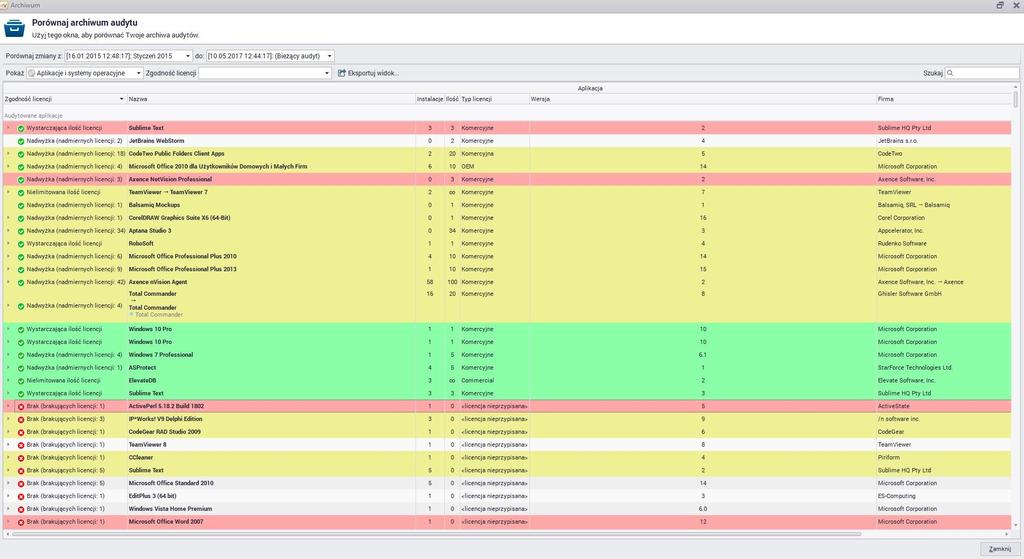Click status icon for Office Professional Plus 2013

click(21, 270)
